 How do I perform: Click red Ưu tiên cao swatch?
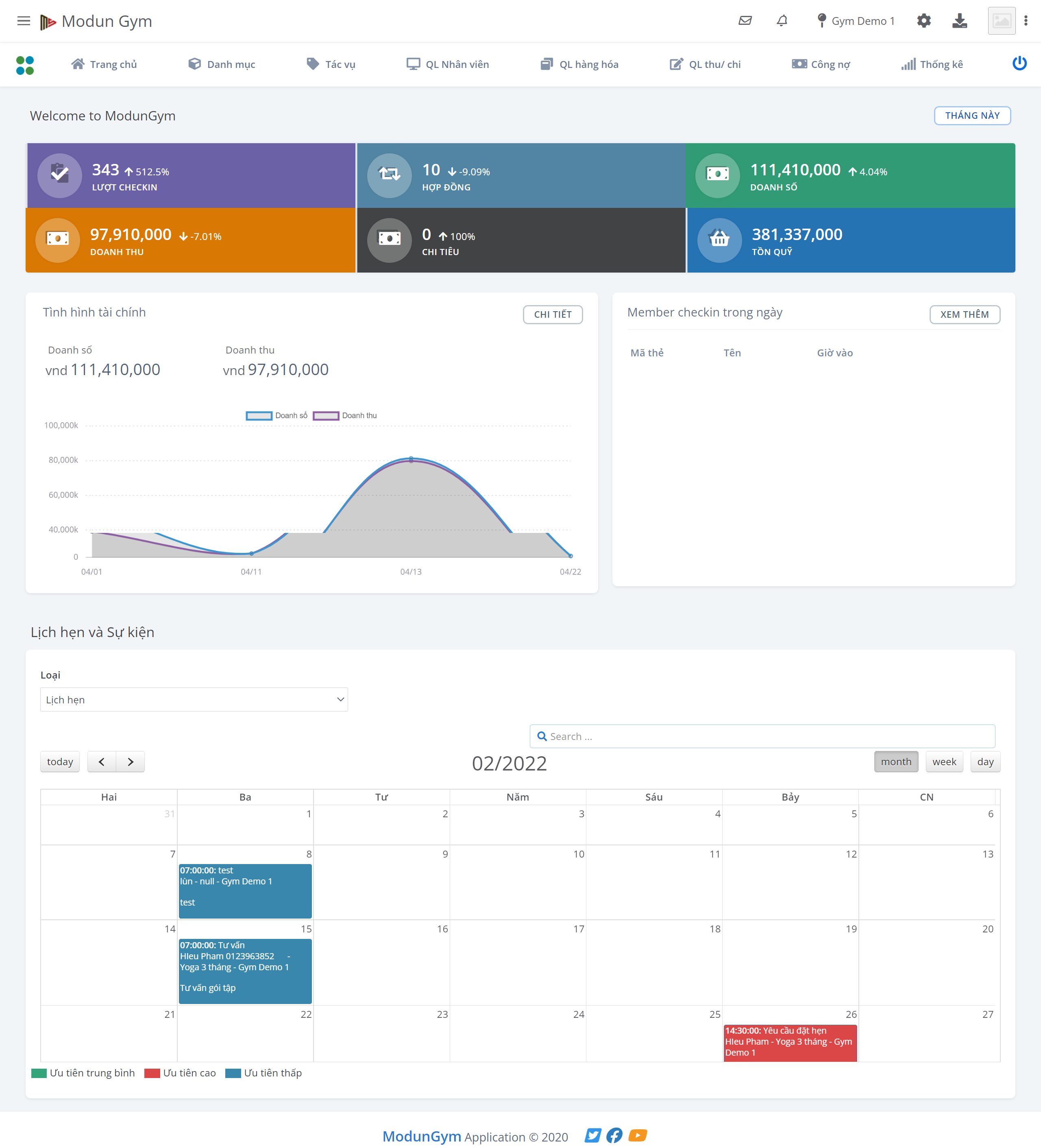[x=152, y=1074]
